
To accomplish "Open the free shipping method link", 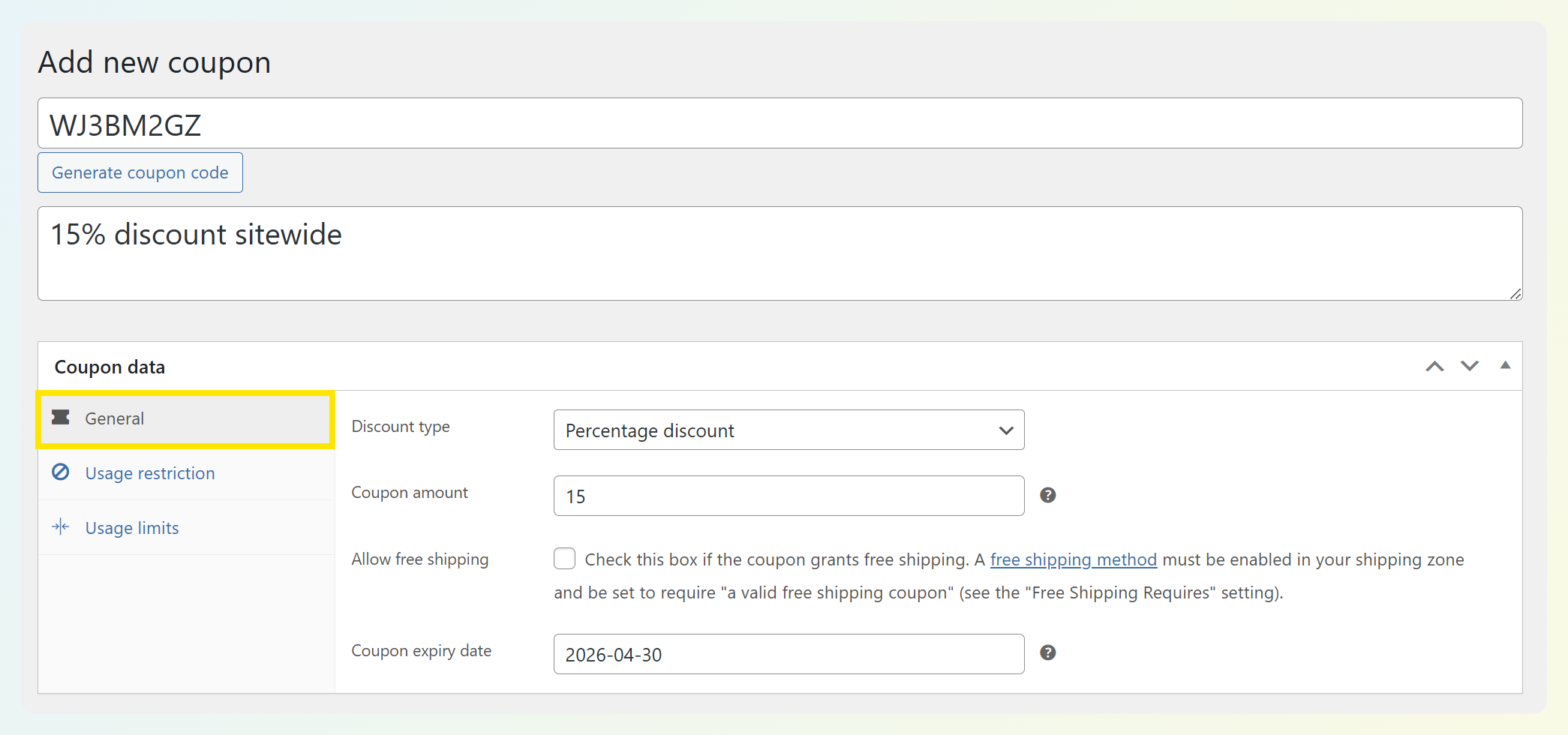I will pyautogui.click(x=1073, y=559).
